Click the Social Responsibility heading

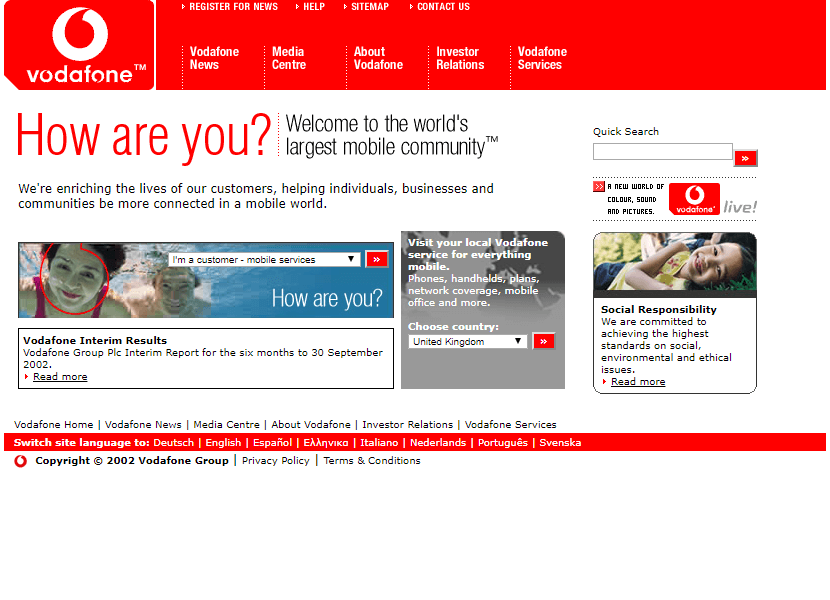pos(658,309)
